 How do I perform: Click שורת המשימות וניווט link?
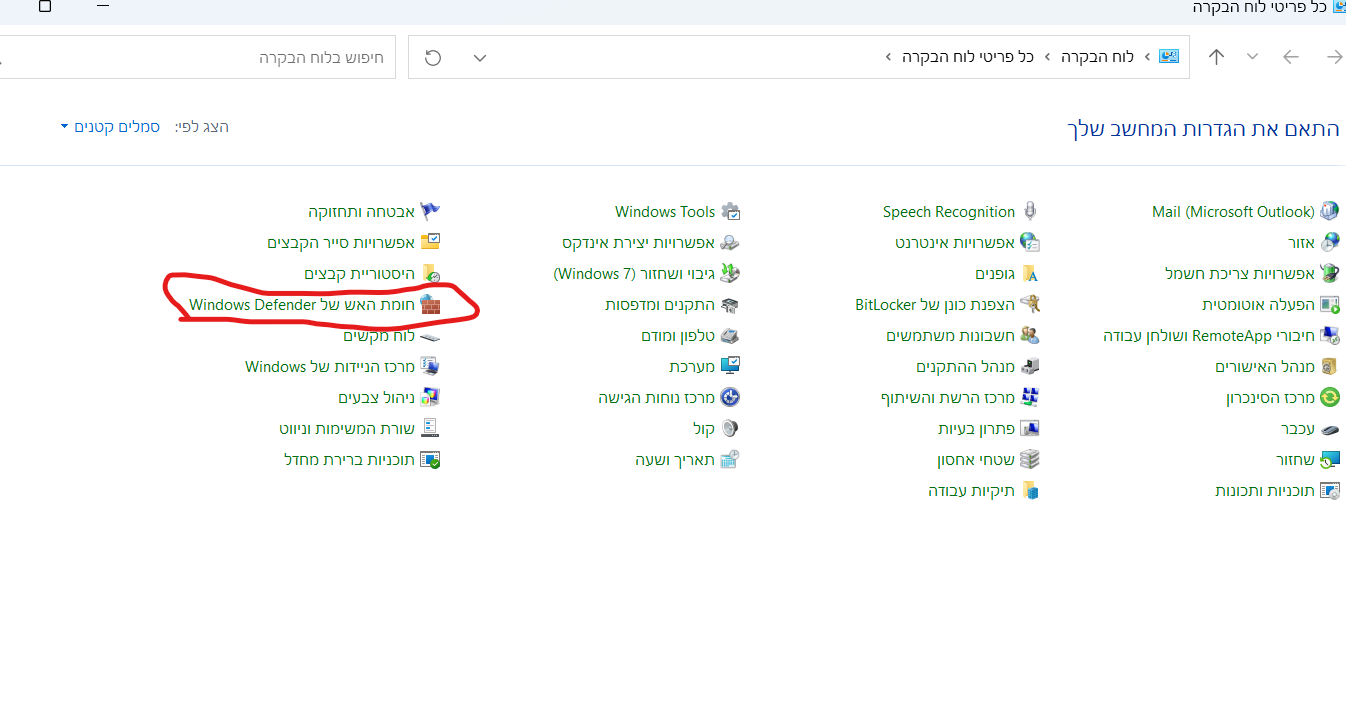click(x=347, y=428)
